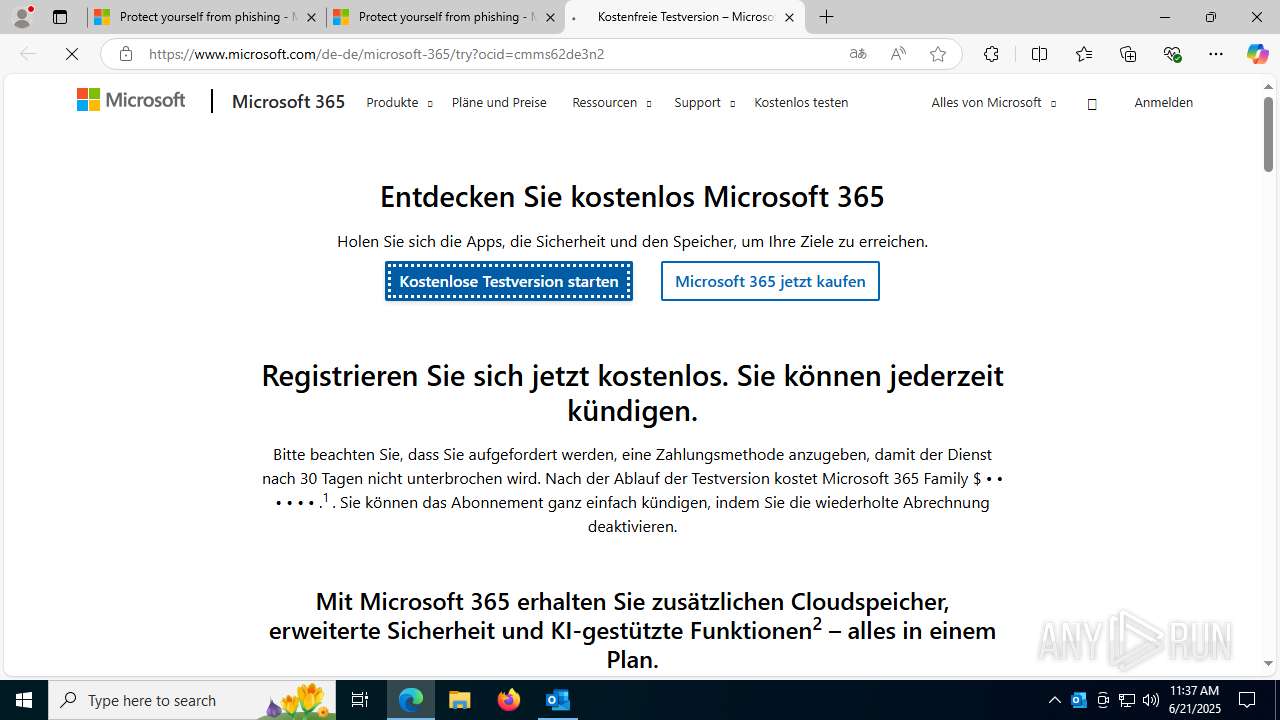The width and height of the screenshot is (1280, 720).
Task: Toggle split screen view
Action: [1039, 54]
